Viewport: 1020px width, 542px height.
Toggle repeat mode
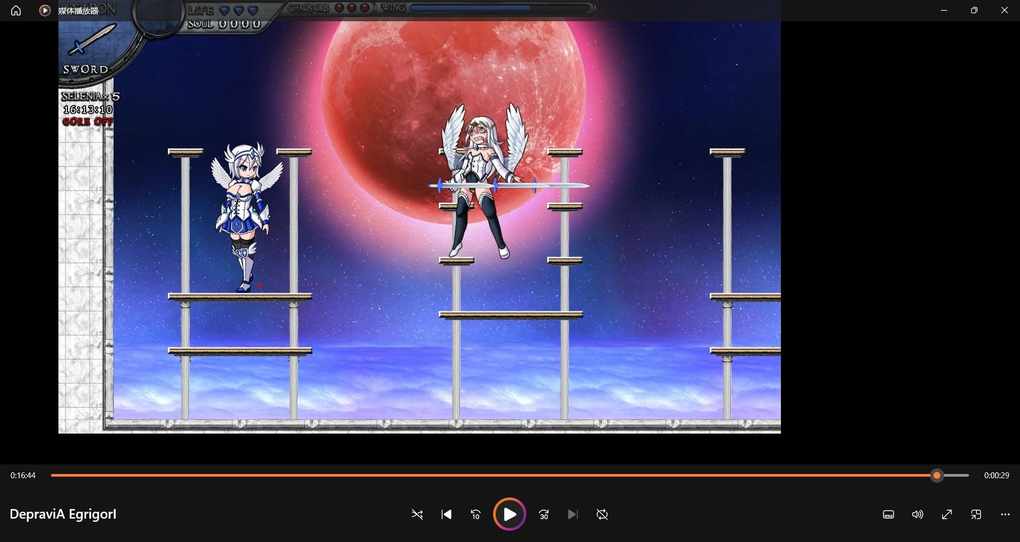[x=602, y=514]
